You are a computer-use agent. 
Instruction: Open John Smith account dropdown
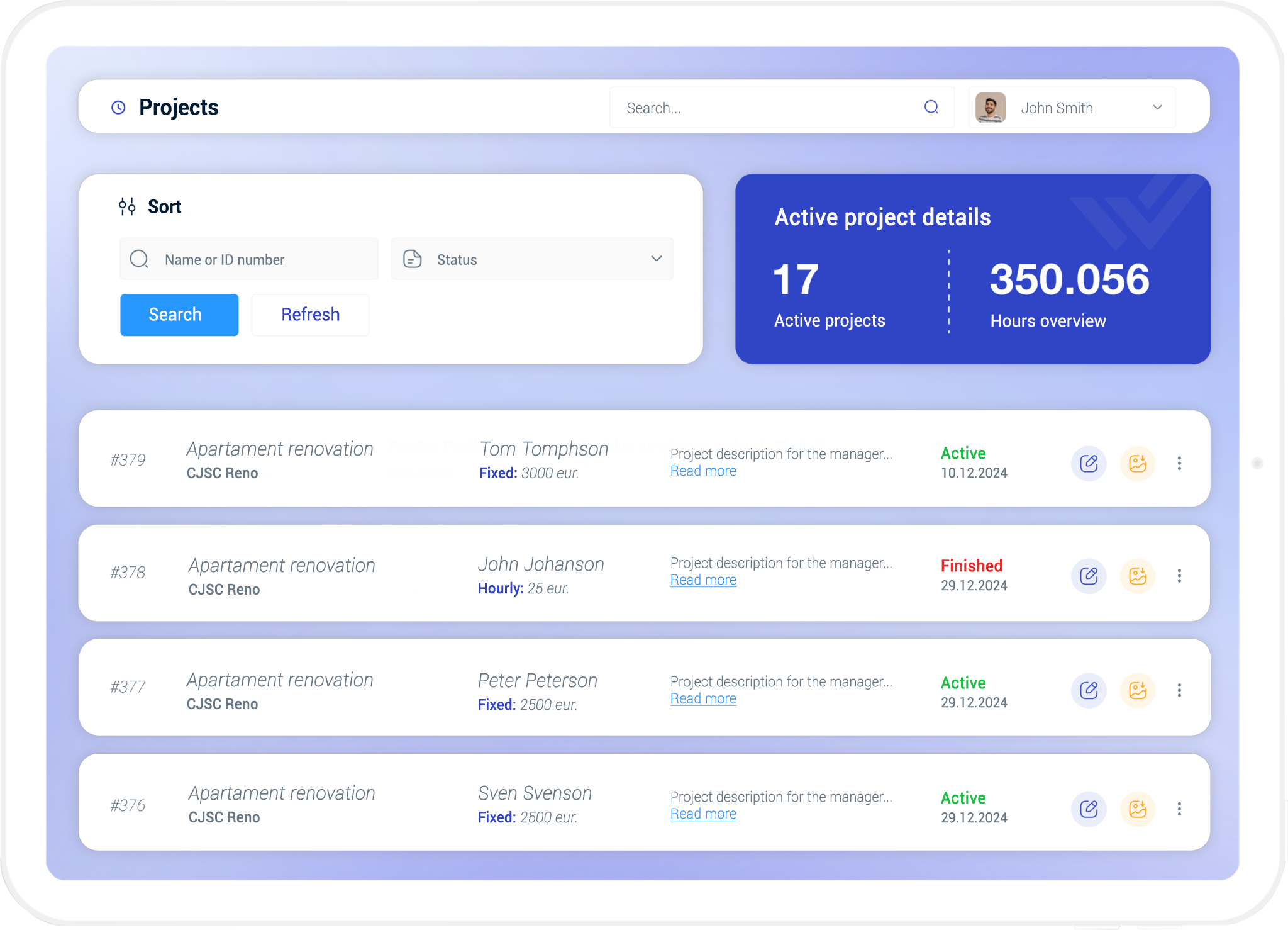pos(1157,108)
